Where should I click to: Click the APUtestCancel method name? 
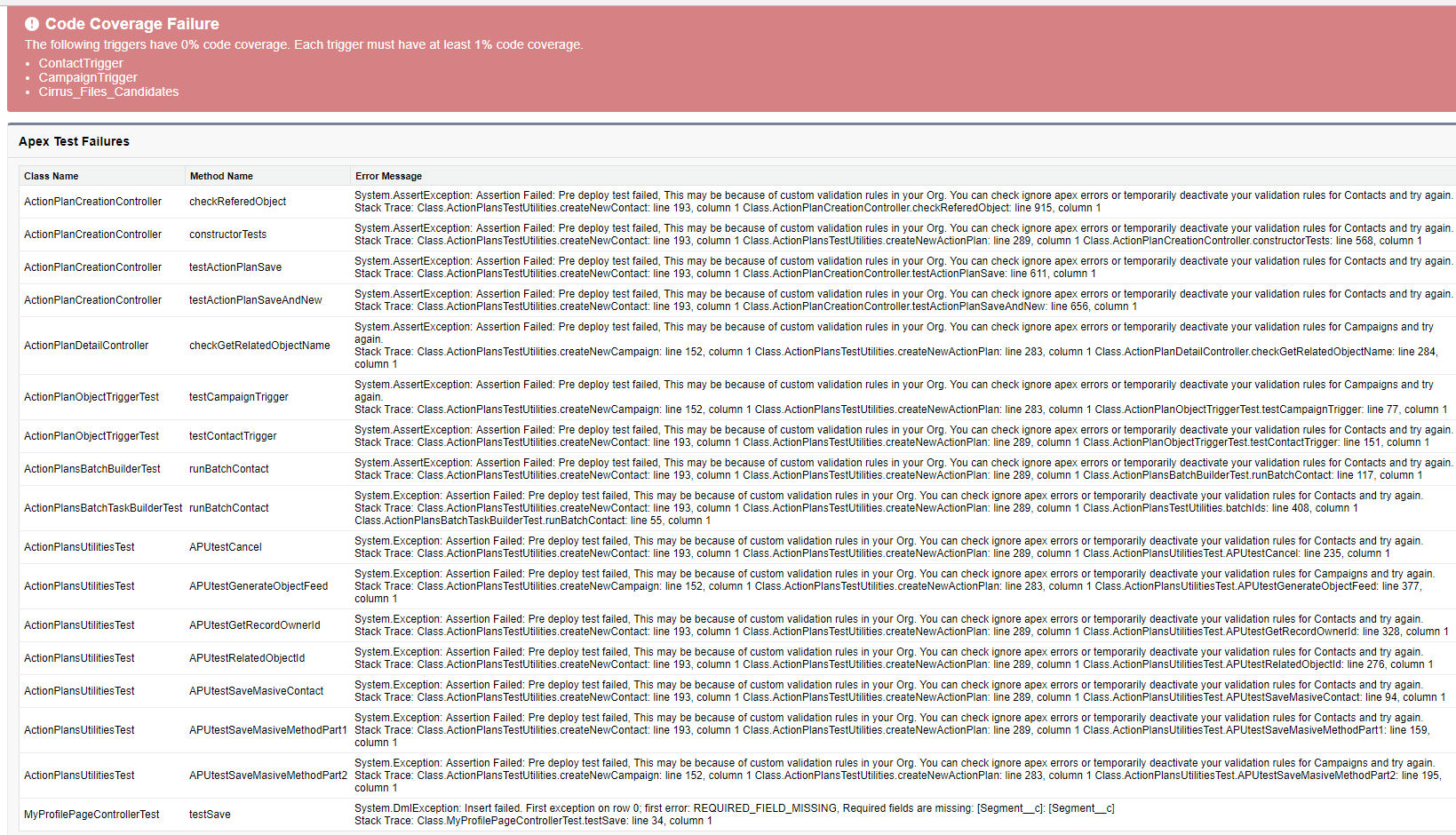tap(225, 546)
